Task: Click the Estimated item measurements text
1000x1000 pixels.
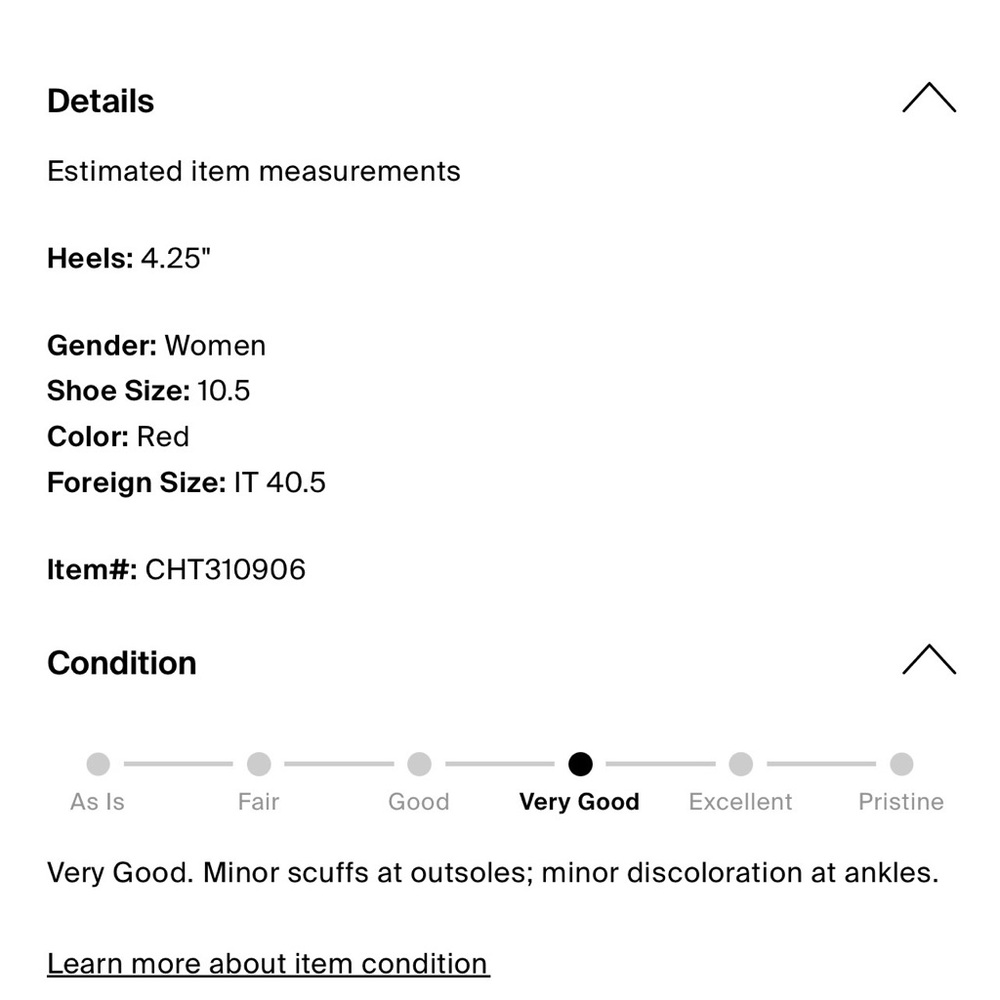Action: (254, 172)
